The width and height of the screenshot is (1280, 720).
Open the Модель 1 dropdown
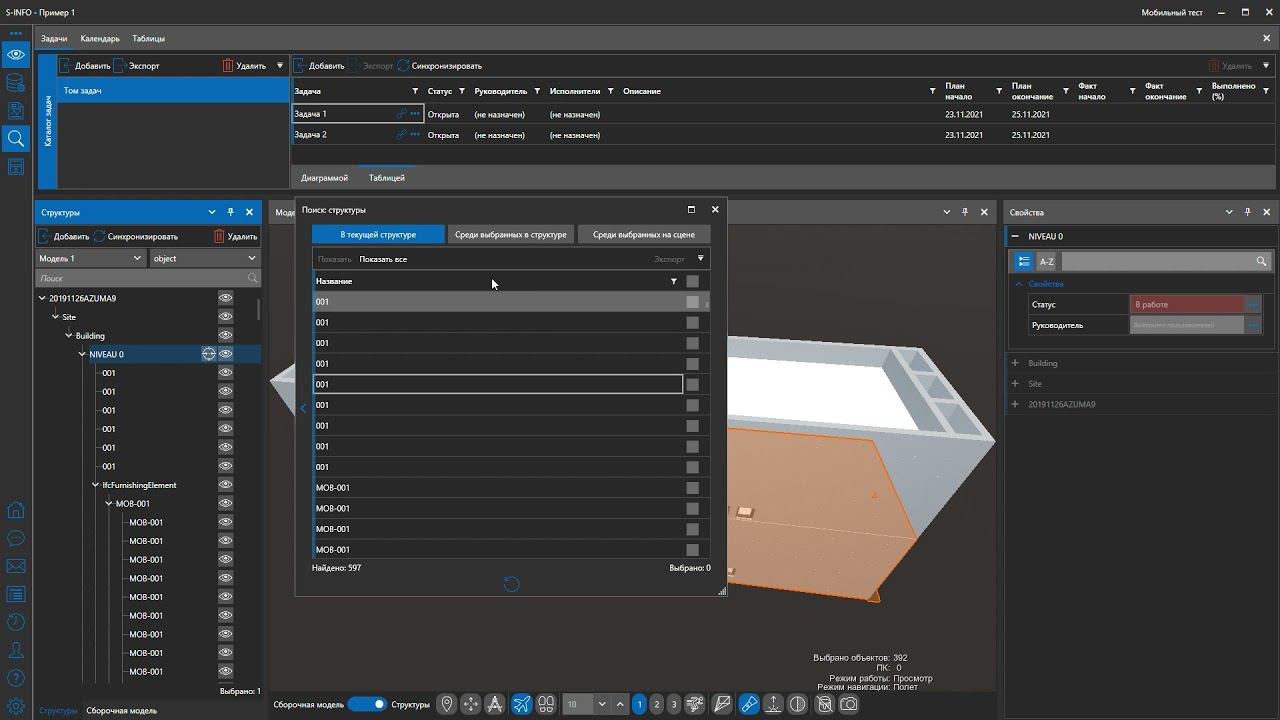pyautogui.click(x=90, y=258)
